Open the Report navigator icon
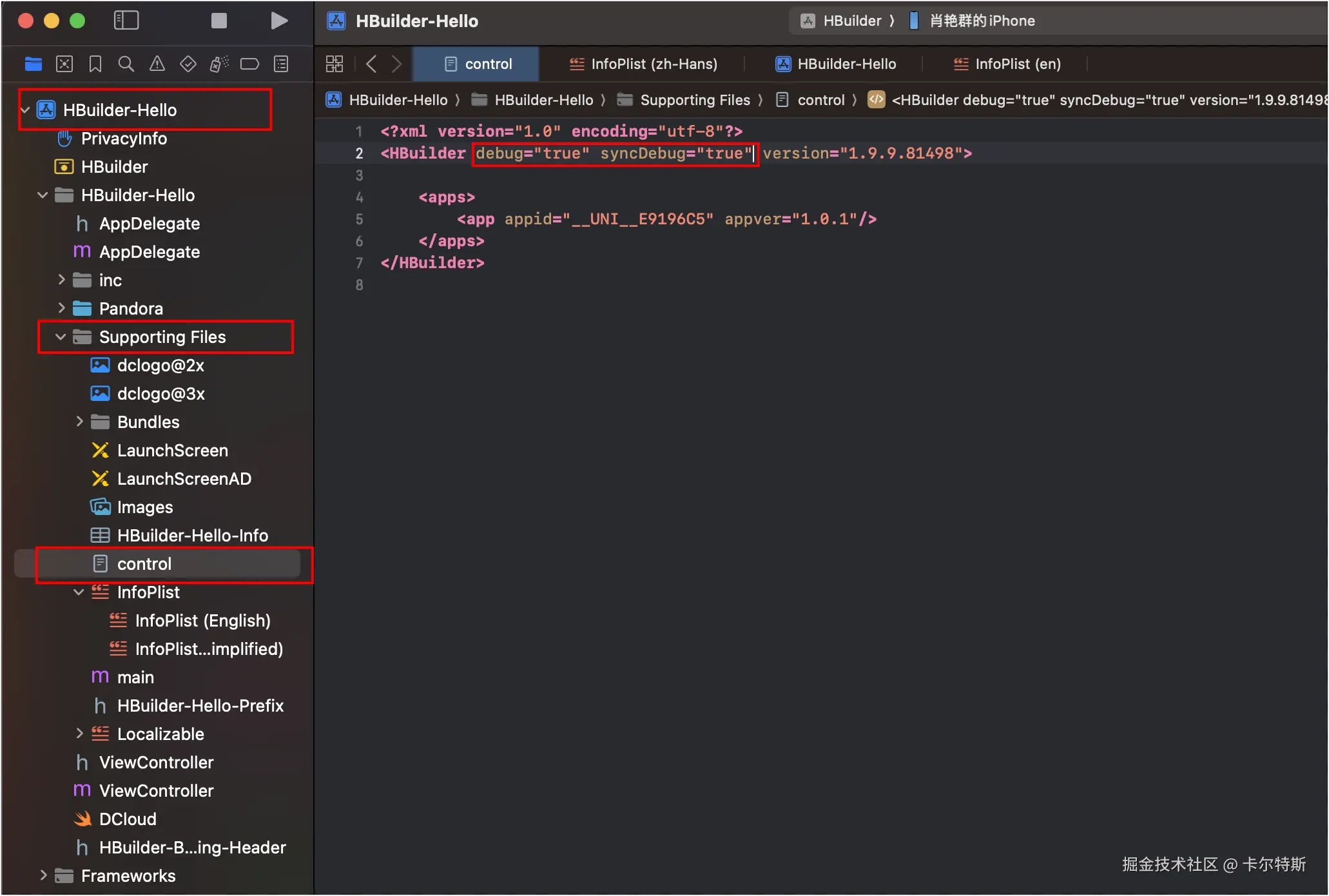Image resolution: width=1329 pixels, height=896 pixels. tap(281, 64)
